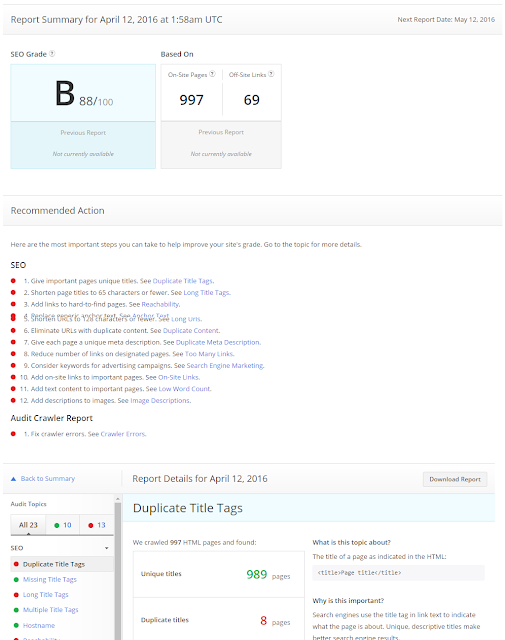Image resolution: width=505 pixels, height=640 pixels.
Task: Go to the Duplicate Content topic link
Action: tap(191, 331)
